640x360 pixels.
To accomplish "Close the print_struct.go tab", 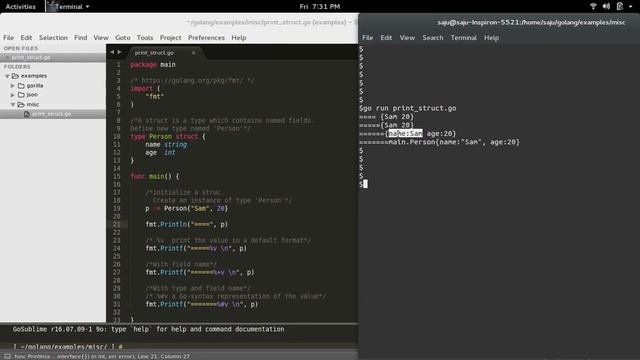I will [x=193, y=53].
